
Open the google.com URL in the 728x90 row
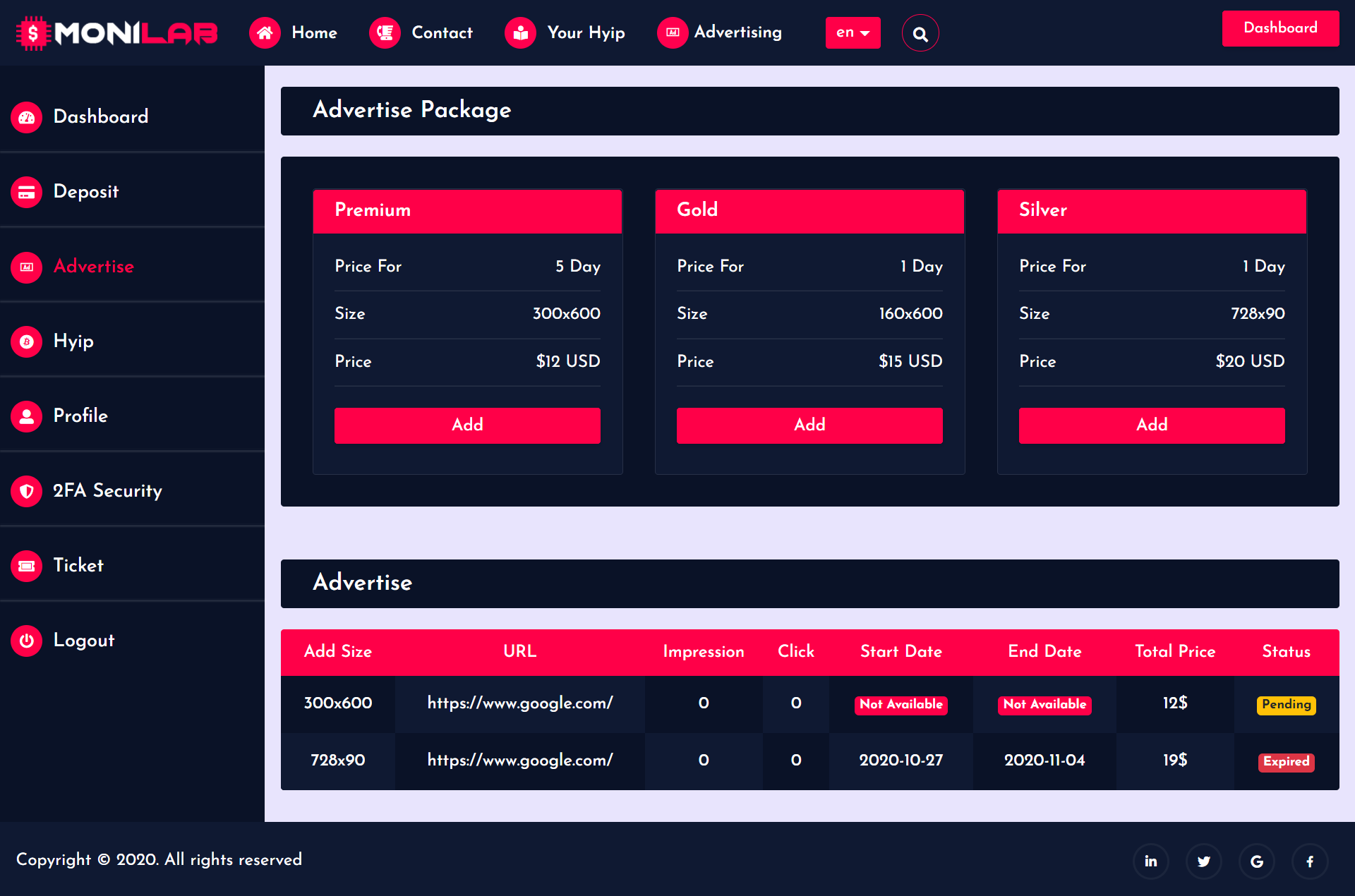tap(520, 761)
